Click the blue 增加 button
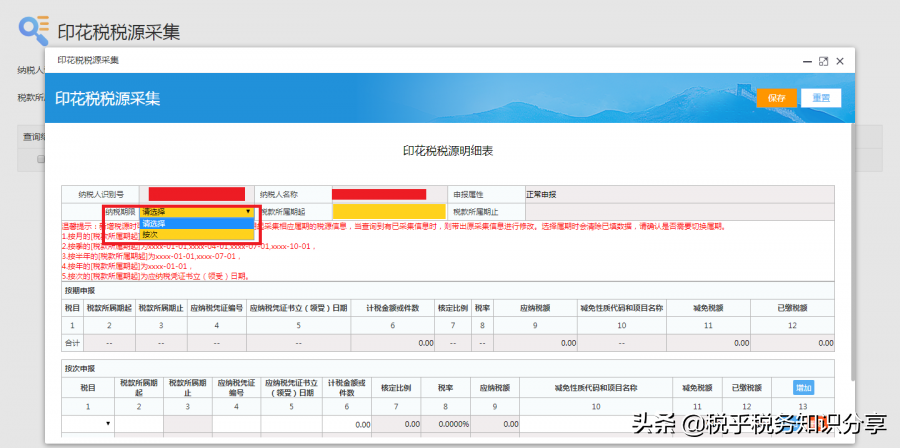 click(x=804, y=388)
